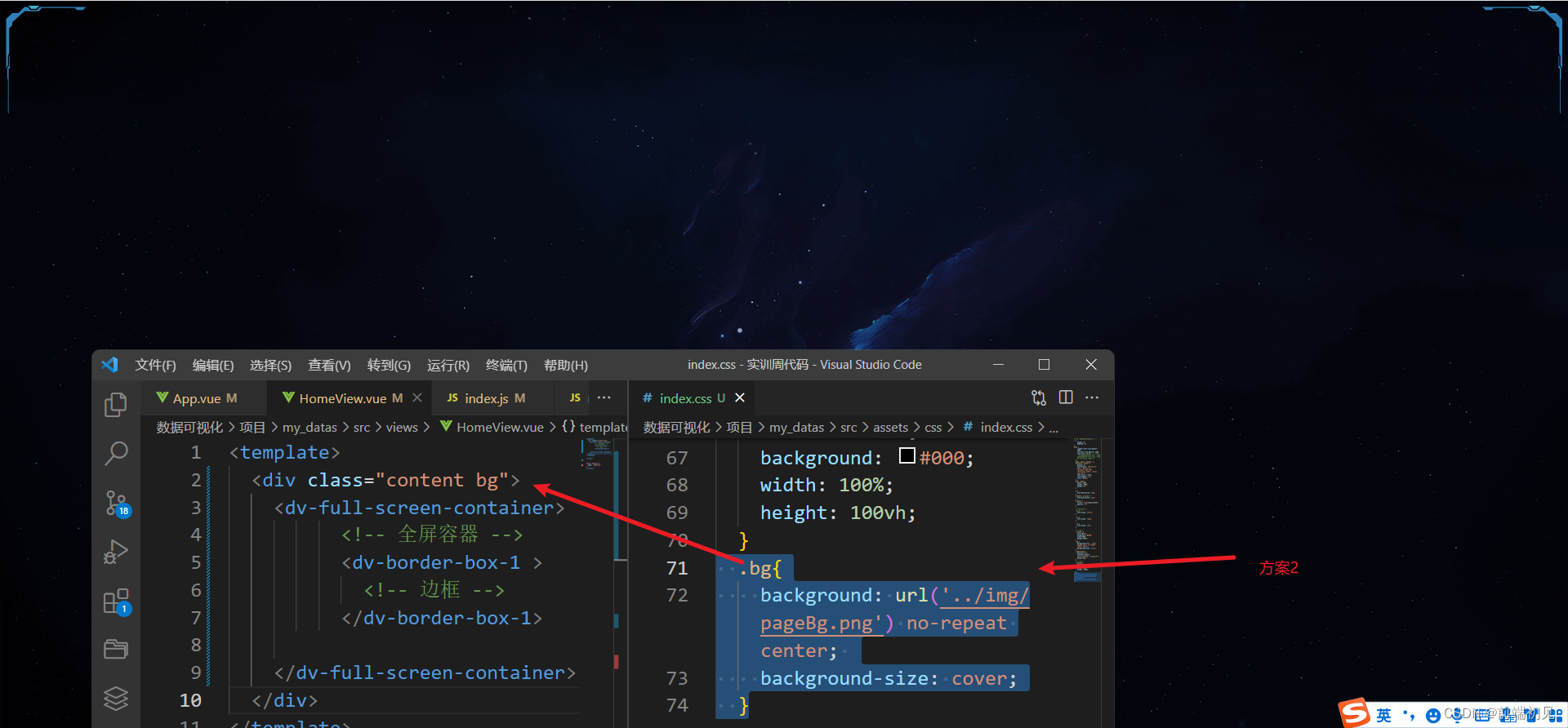Click the class="content bg" div on line 2
This screenshot has width=1568, height=728.
385,480
